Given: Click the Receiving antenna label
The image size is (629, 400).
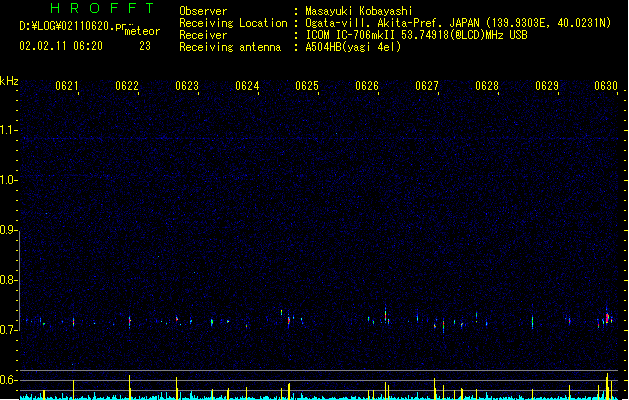Looking at the screenshot, I should pos(230,47).
